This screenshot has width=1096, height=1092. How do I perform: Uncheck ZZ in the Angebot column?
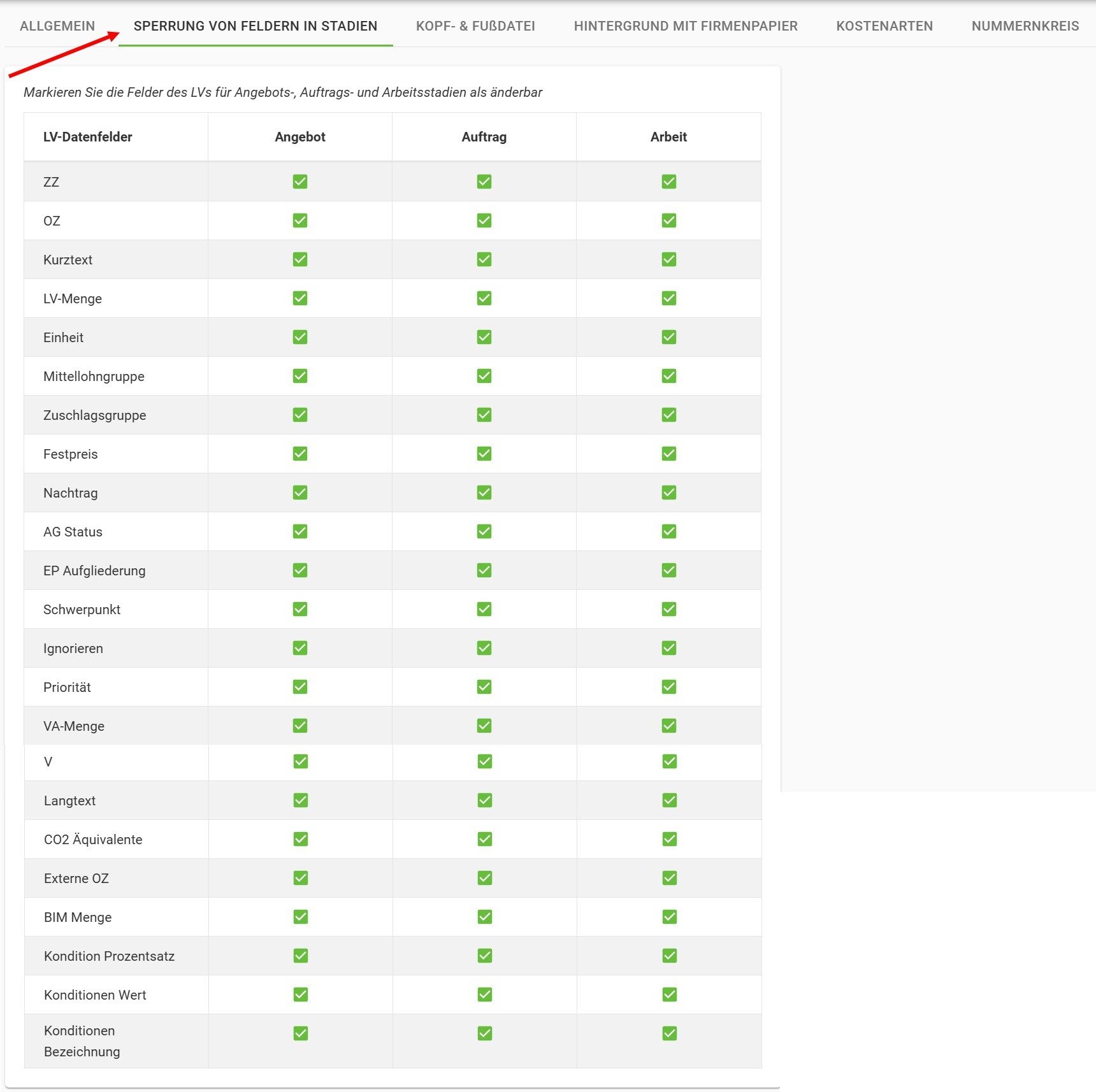300,182
